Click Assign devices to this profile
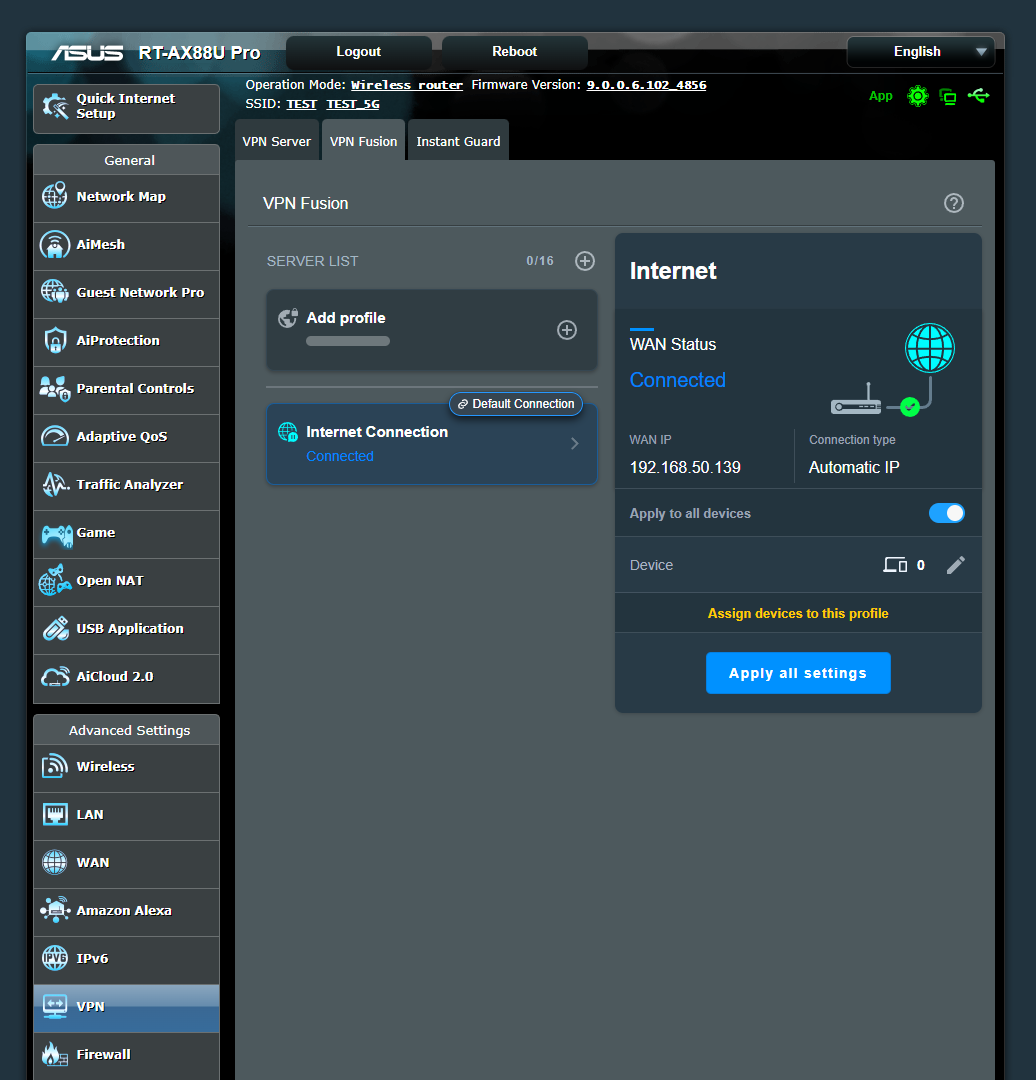 click(x=798, y=613)
